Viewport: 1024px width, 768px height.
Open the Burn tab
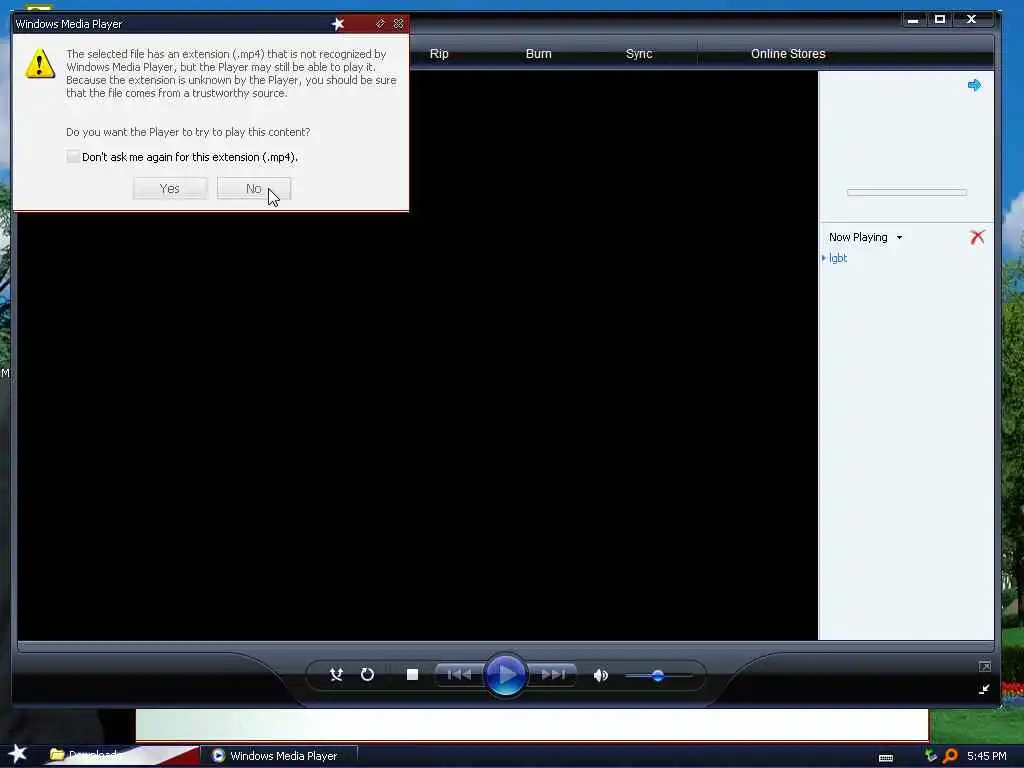tap(539, 54)
